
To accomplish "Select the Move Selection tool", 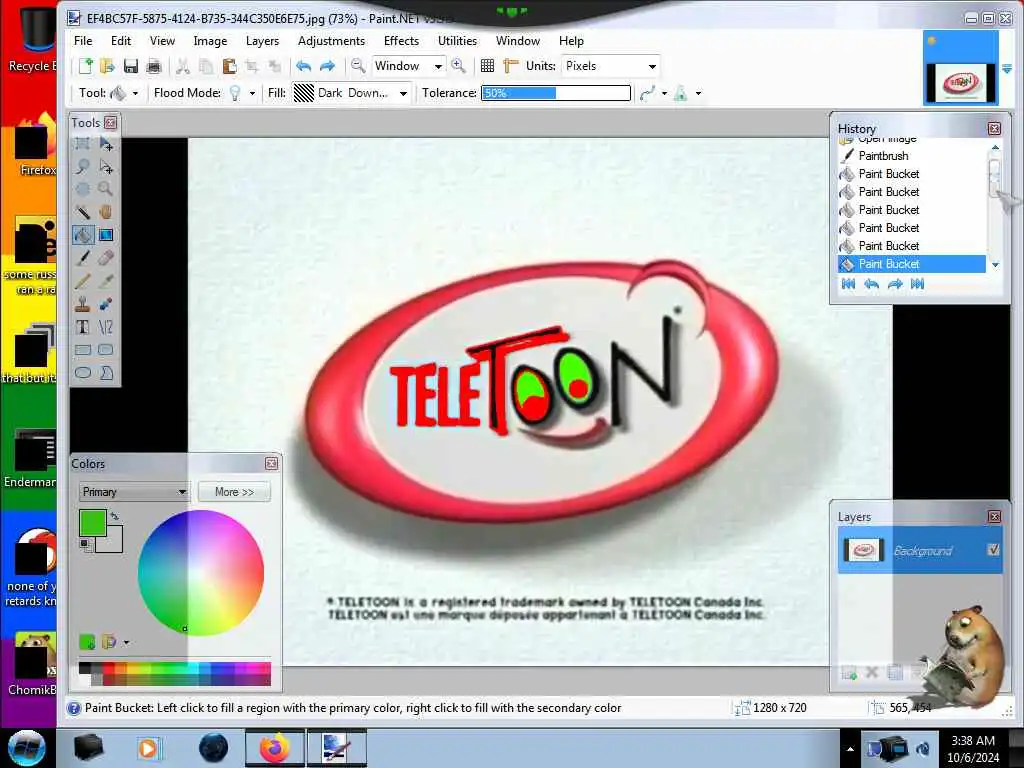I will click(x=106, y=167).
